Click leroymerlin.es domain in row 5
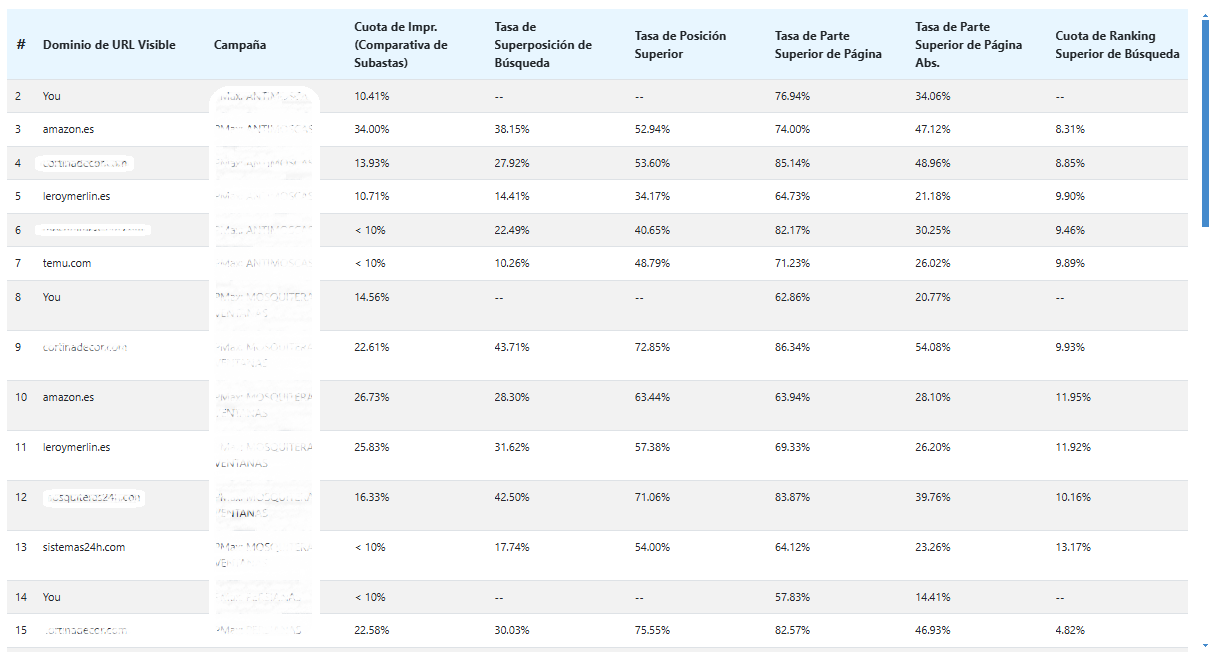Screen dimensions: 1211x660 click(76, 196)
